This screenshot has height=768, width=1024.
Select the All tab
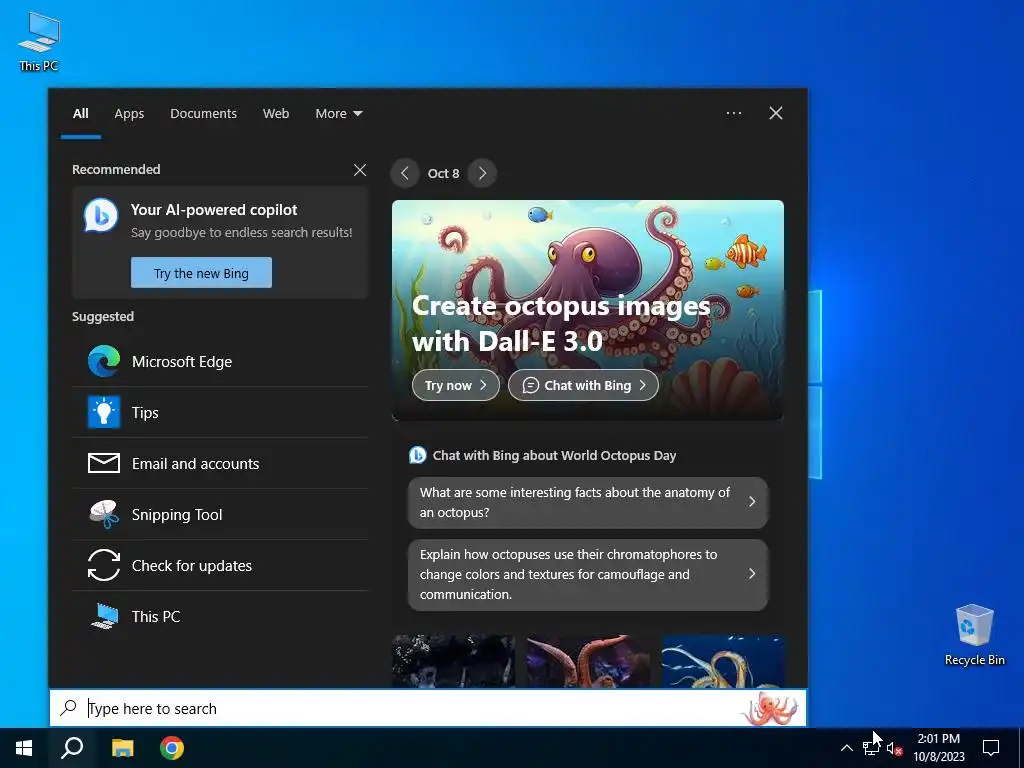click(x=80, y=114)
